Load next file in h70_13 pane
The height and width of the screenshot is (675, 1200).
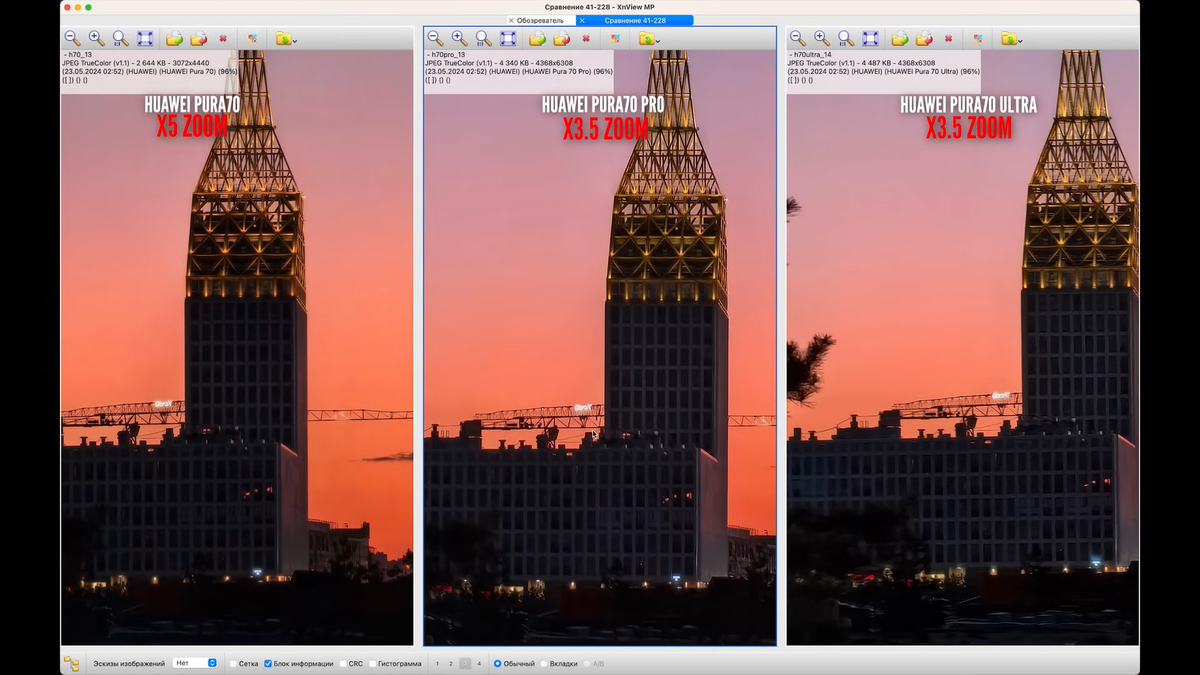pos(175,38)
